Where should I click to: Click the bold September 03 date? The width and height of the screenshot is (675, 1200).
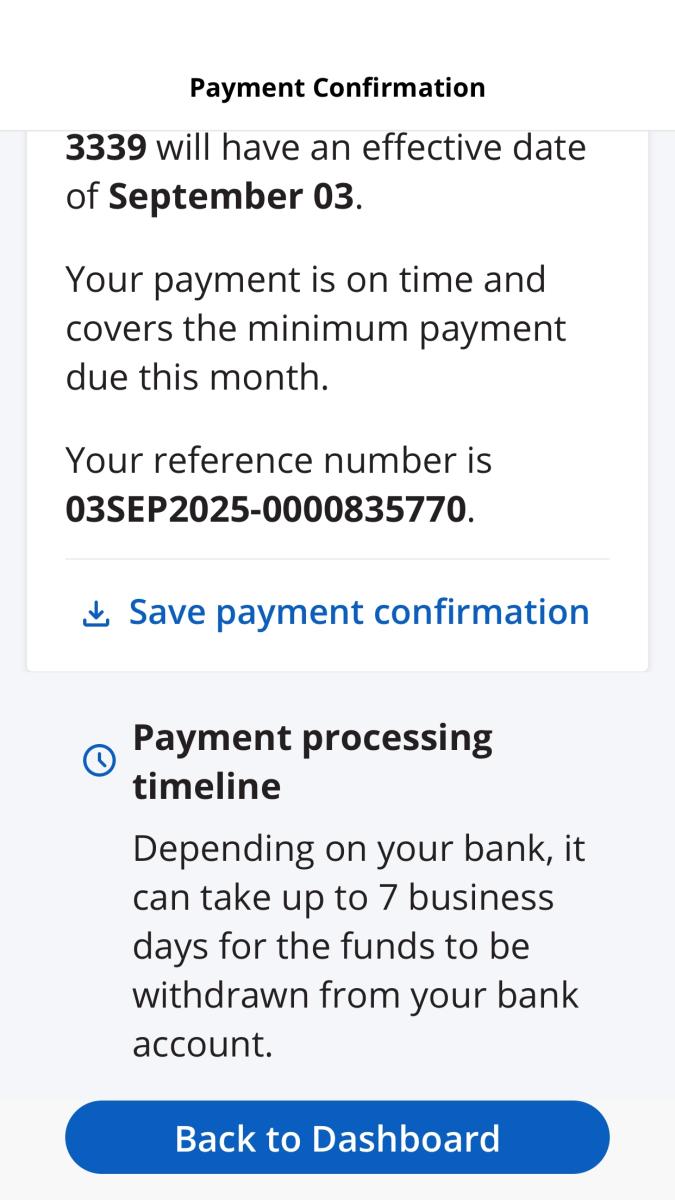[230, 196]
